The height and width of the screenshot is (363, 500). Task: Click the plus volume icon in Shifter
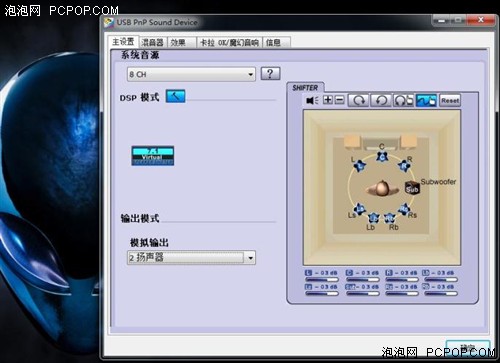point(328,100)
